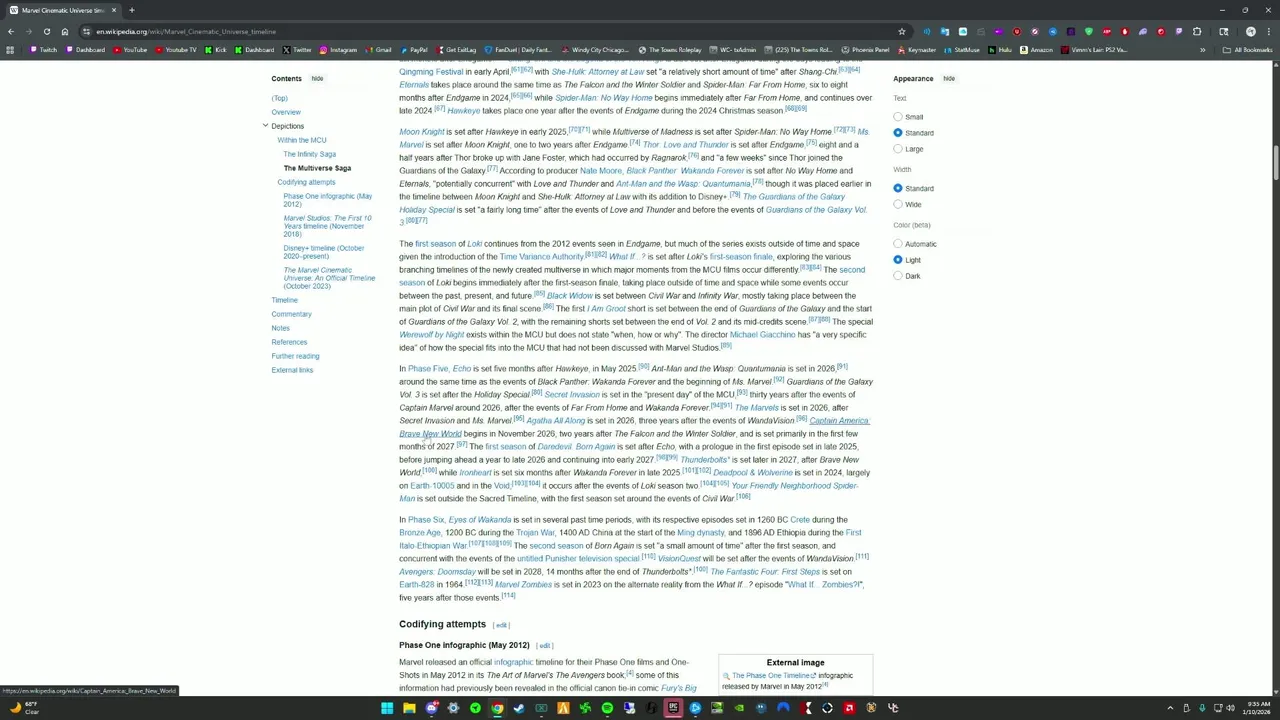Jump to Within the MCU in Contents
This screenshot has width=1280, height=720.
302,140
